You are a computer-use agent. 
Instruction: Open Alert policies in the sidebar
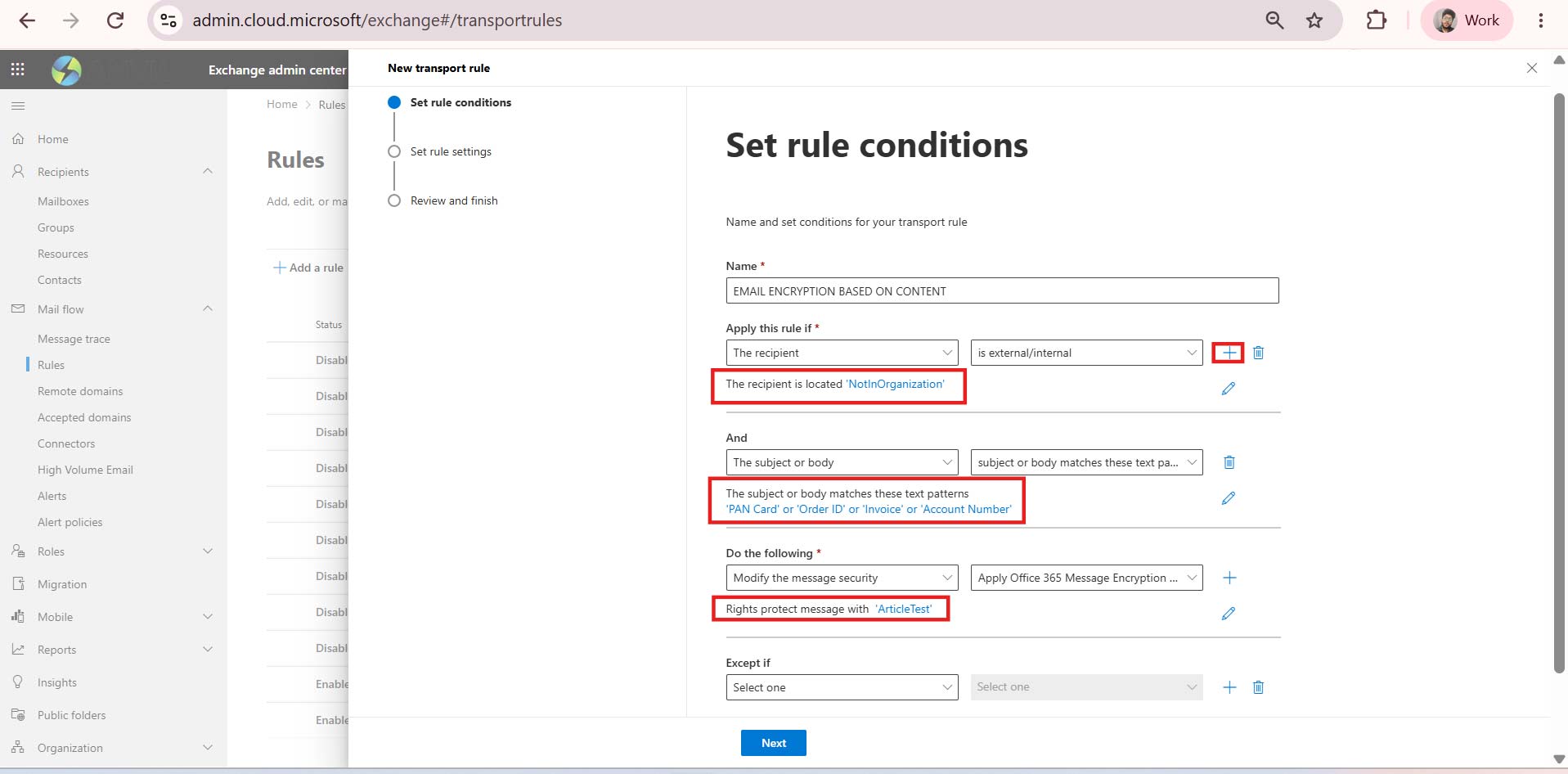tap(70, 522)
